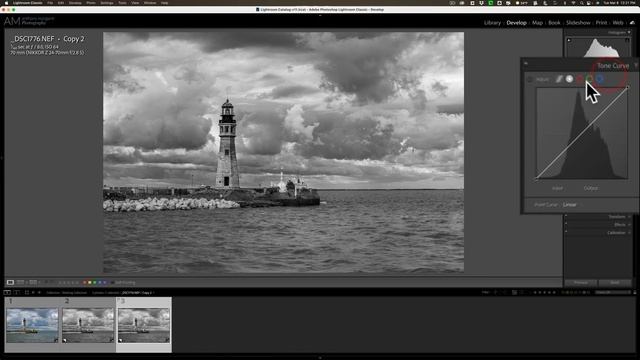
Task: Open grid view icon in filmstrip bar
Action: (27, 292)
